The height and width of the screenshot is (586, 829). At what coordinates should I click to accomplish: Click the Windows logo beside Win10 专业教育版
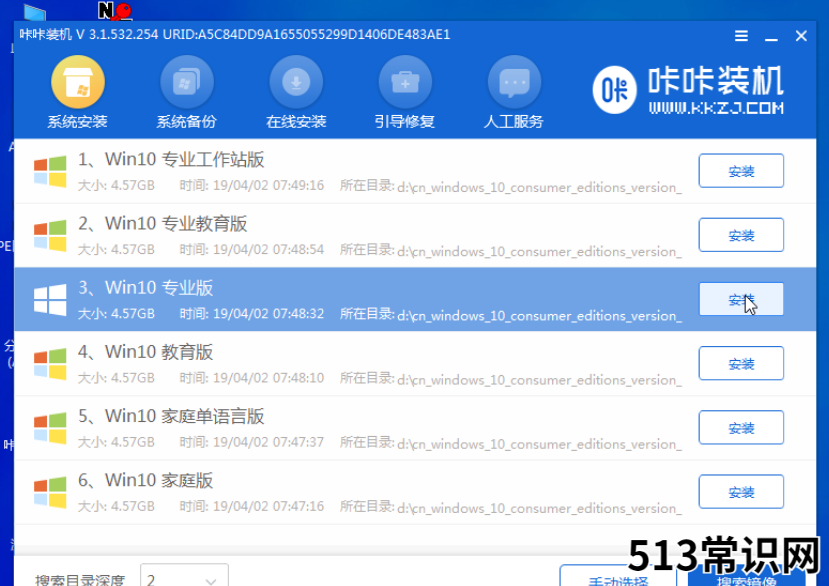(x=50, y=235)
